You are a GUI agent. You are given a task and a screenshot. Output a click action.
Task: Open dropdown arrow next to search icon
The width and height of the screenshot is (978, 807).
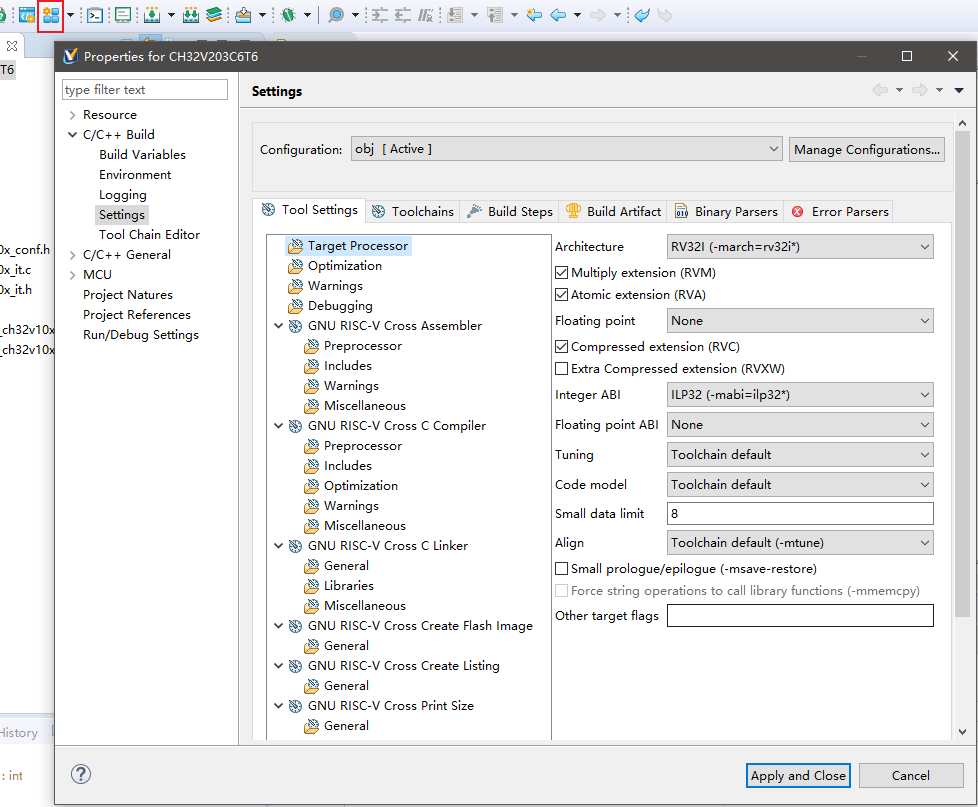(x=356, y=15)
